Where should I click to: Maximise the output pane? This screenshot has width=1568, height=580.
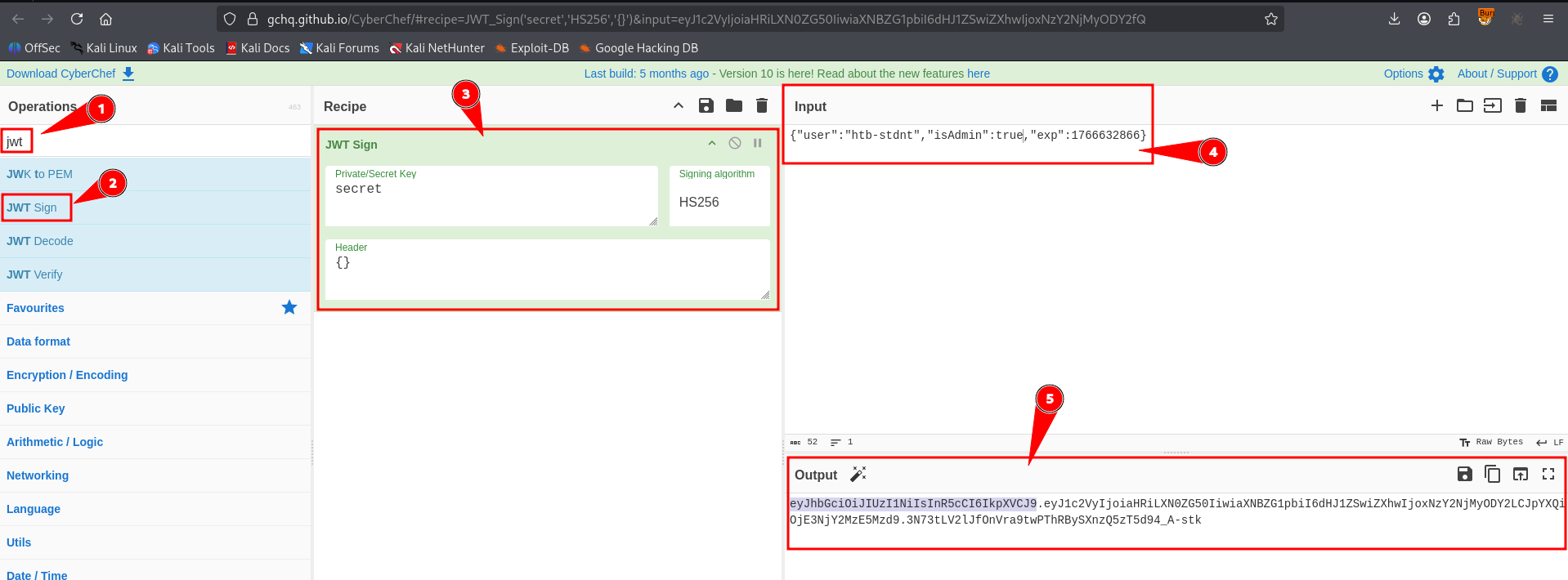[1548, 474]
